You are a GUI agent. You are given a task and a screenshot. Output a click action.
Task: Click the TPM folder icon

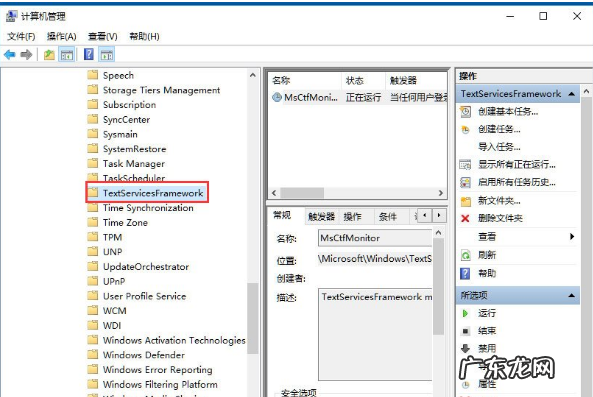click(92, 237)
